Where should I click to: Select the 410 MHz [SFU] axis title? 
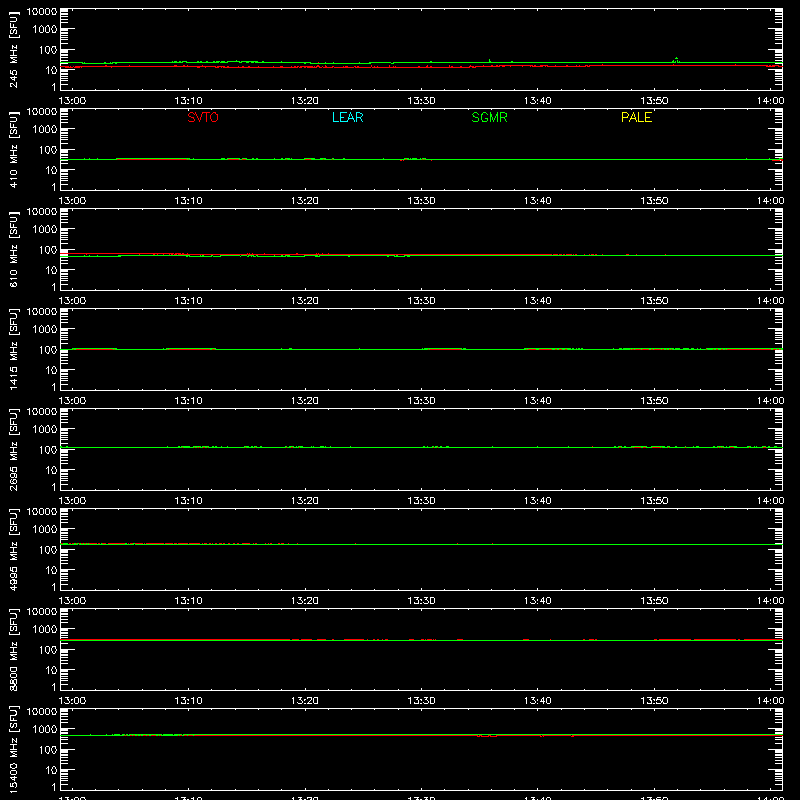pos(14,149)
